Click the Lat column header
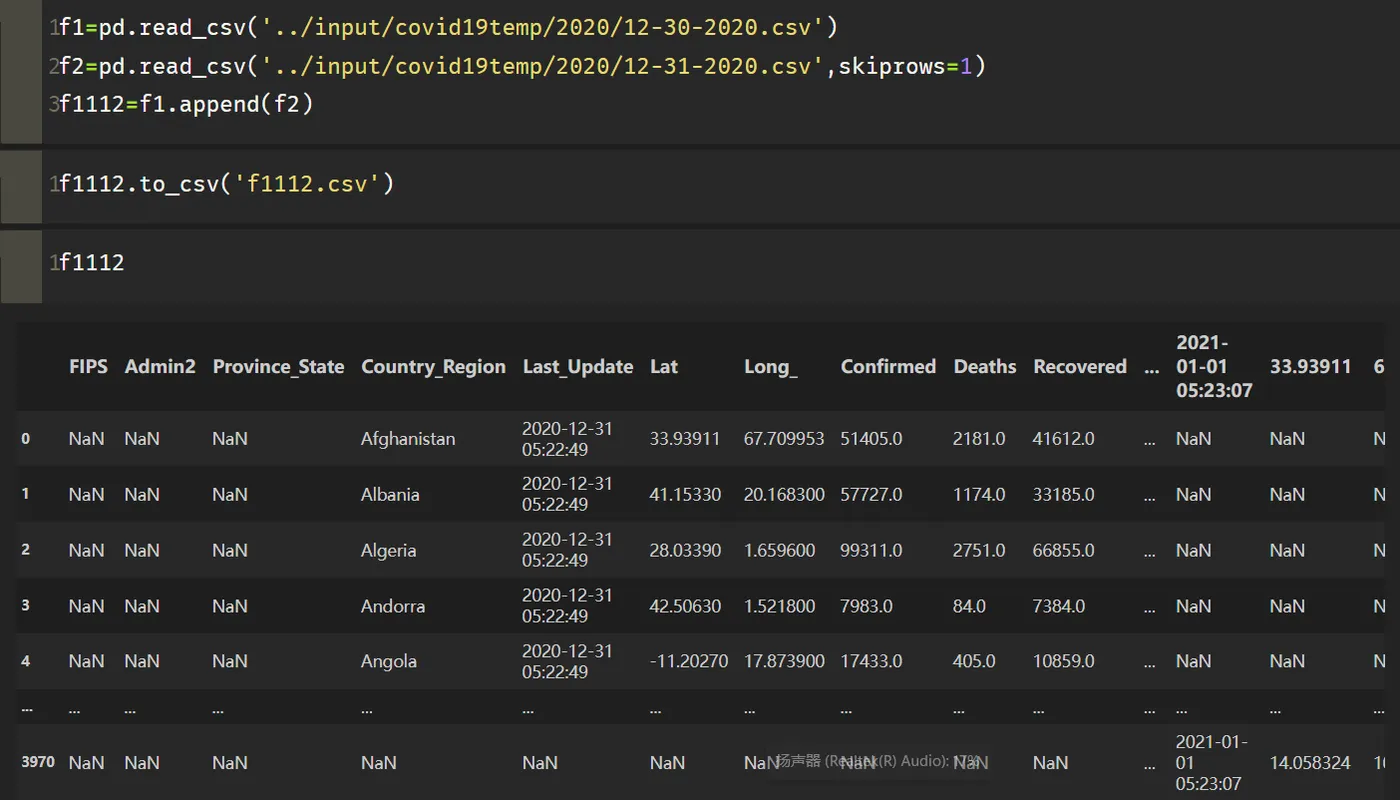This screenshot has width=1400, height=800. click(663, 367)
